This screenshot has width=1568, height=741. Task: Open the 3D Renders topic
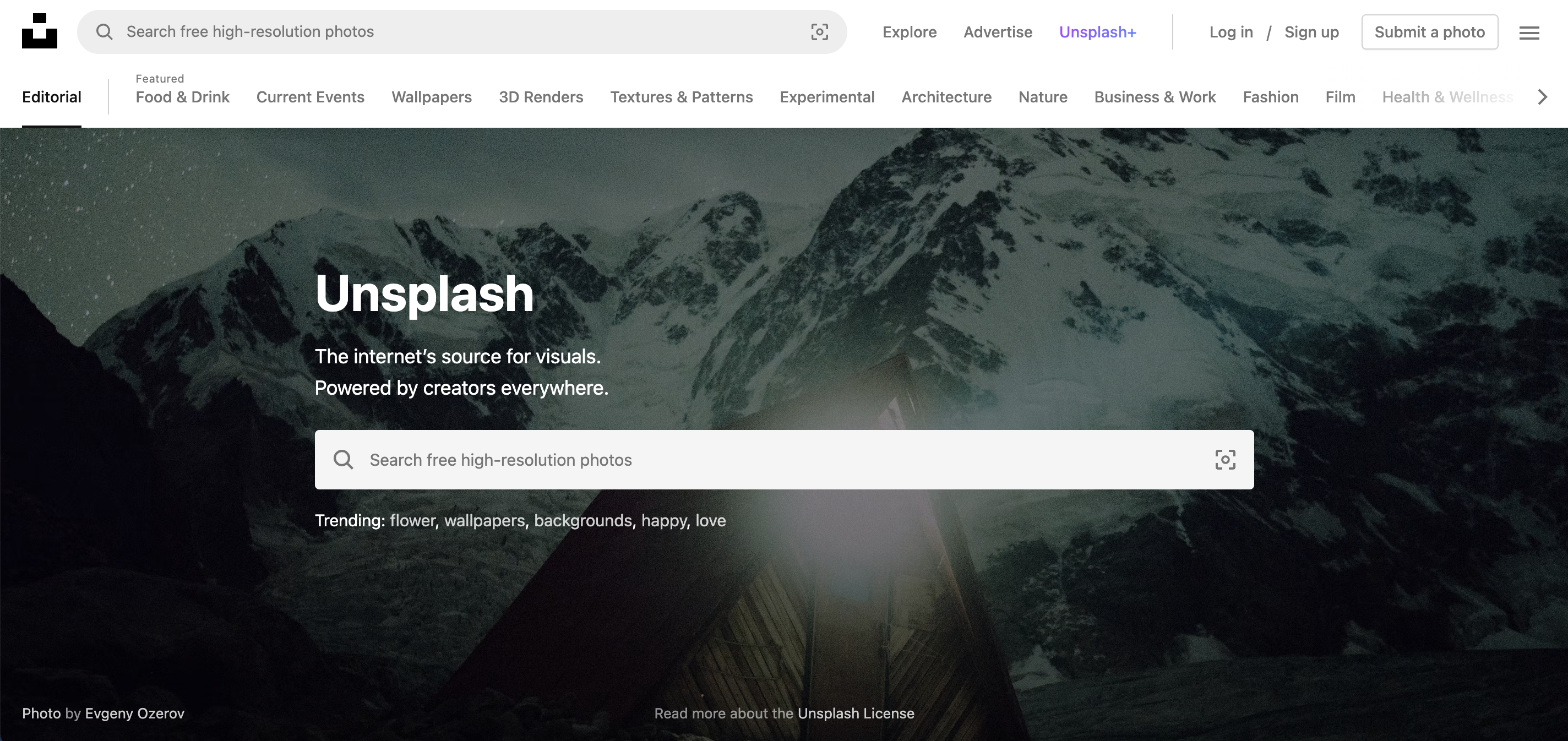pyautogui.click(x=541, y=97)
